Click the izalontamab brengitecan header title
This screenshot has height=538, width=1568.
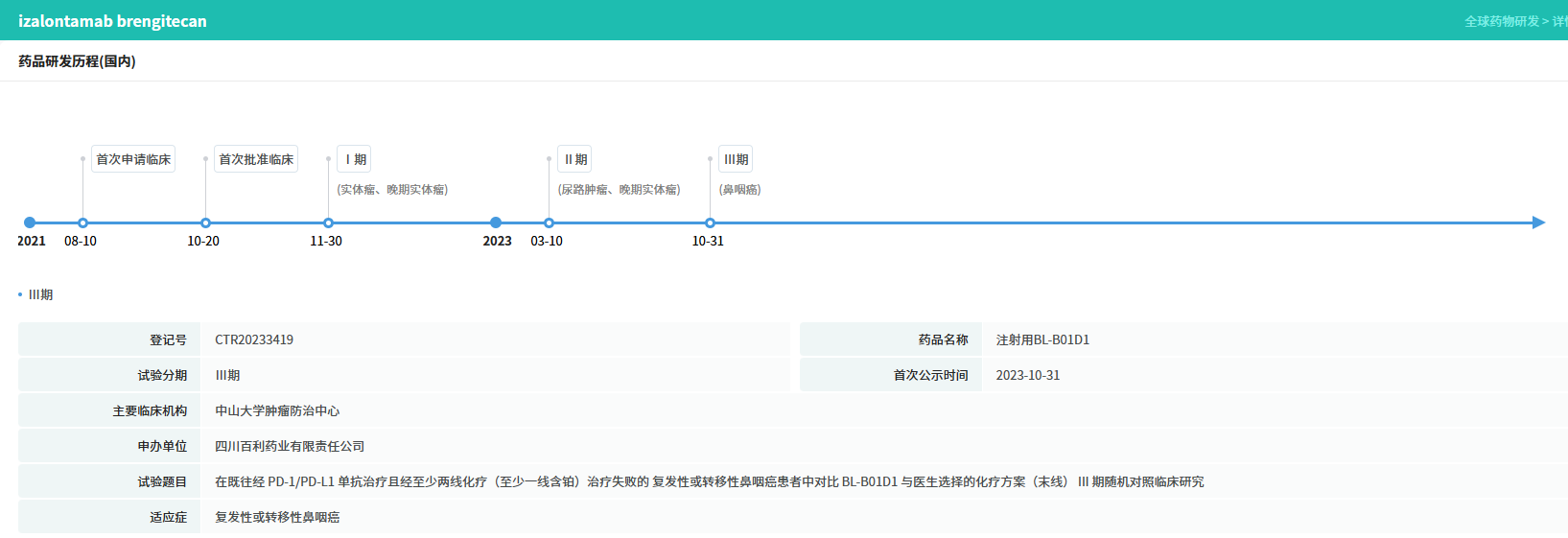112,21
